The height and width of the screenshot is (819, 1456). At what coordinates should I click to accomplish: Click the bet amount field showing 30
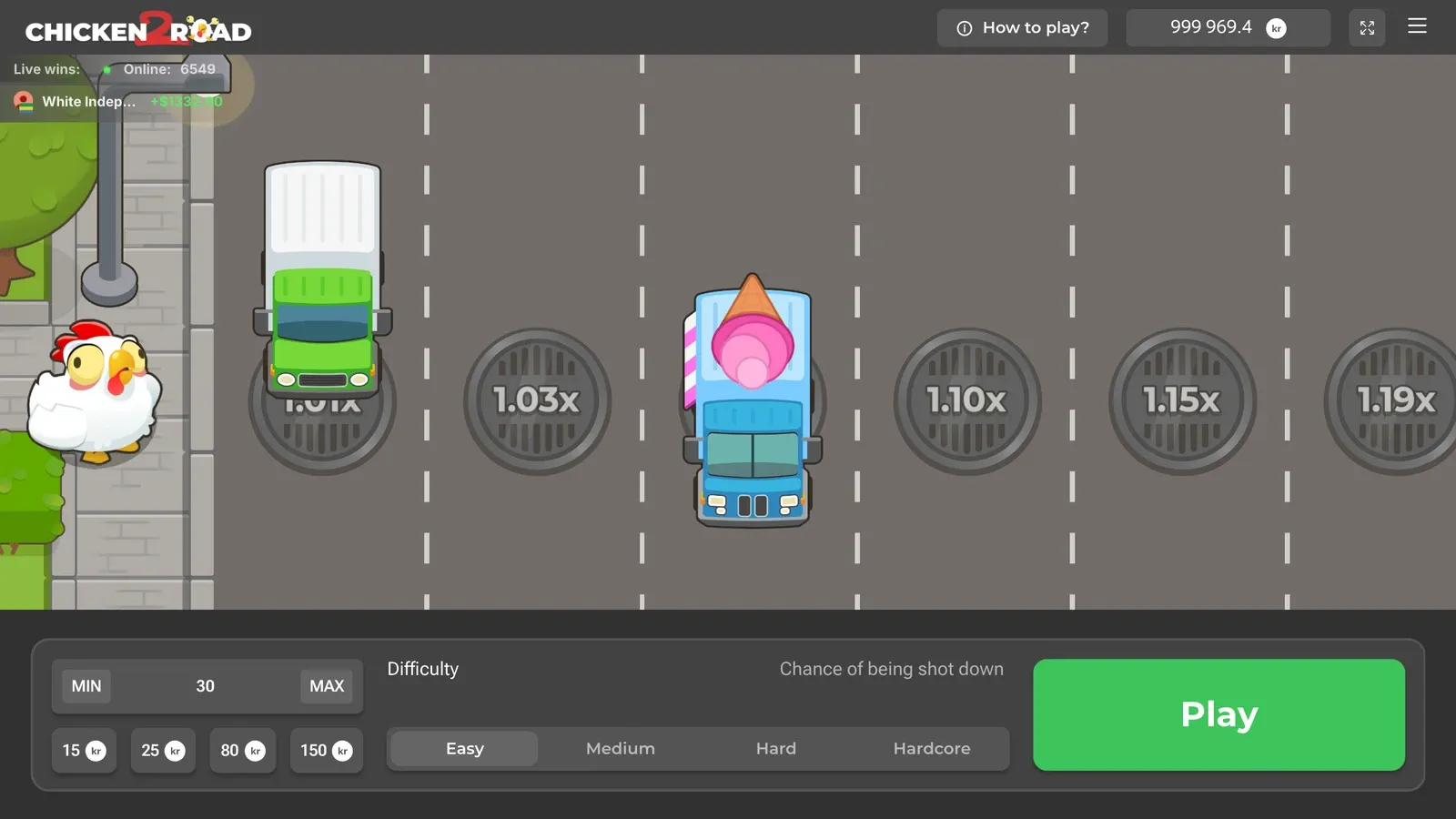[x=206, y=686]
